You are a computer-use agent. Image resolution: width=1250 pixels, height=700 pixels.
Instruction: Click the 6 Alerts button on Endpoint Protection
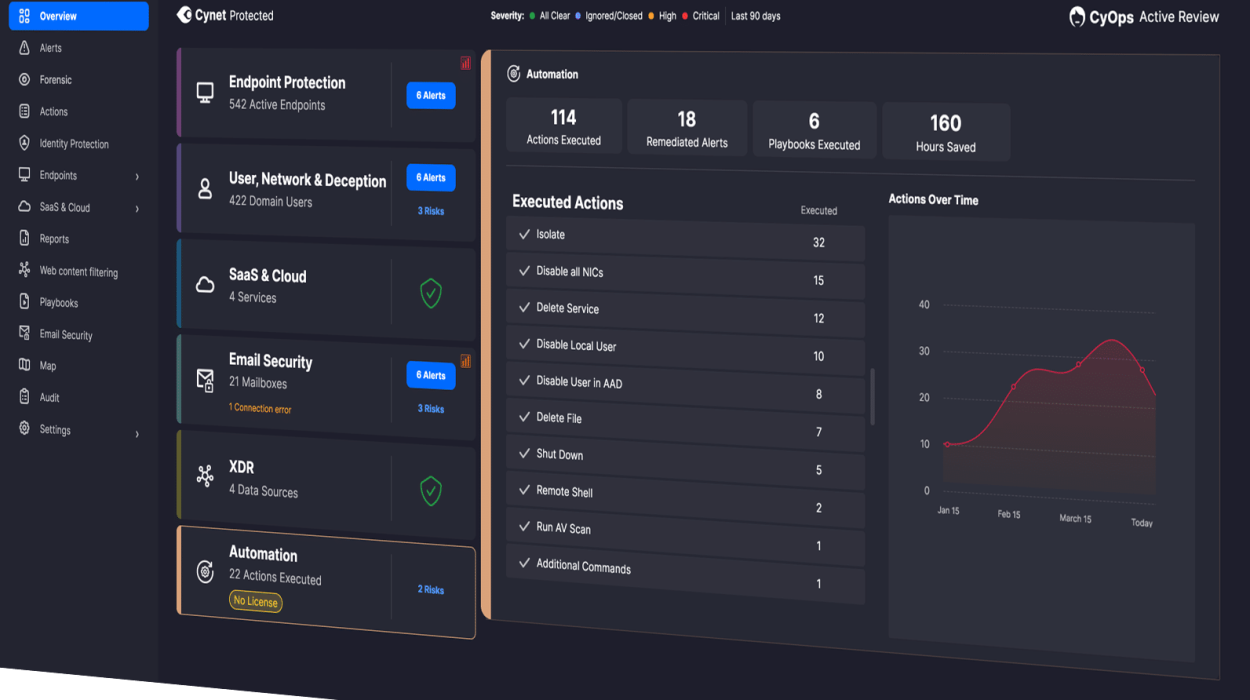(430, 95)
